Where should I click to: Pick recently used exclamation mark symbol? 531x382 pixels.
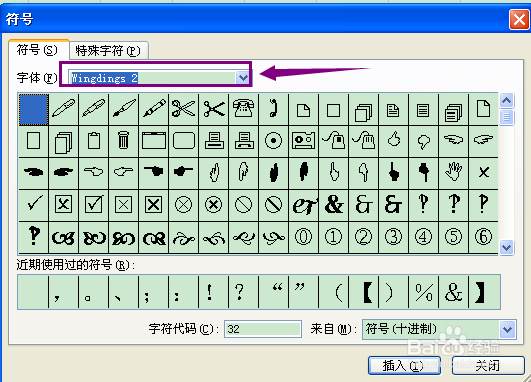214,292
